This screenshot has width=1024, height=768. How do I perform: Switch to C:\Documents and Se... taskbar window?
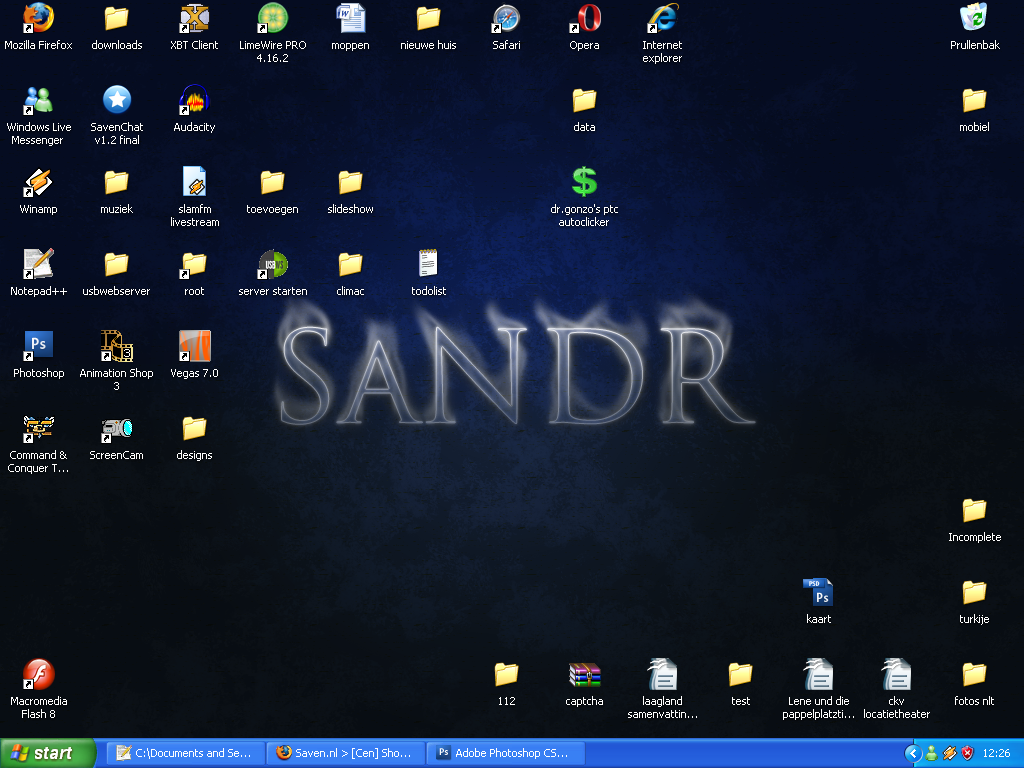[x=186, y=753]
